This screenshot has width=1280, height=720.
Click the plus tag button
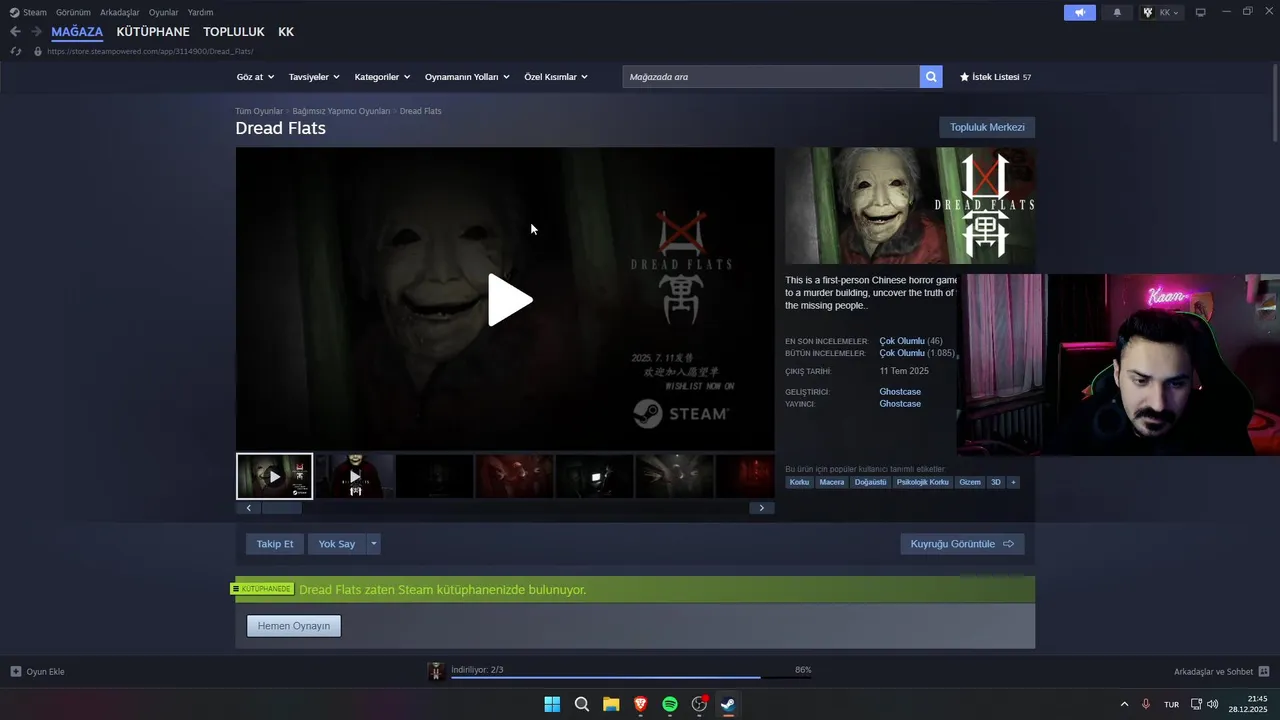click(x=1013, y=482)
